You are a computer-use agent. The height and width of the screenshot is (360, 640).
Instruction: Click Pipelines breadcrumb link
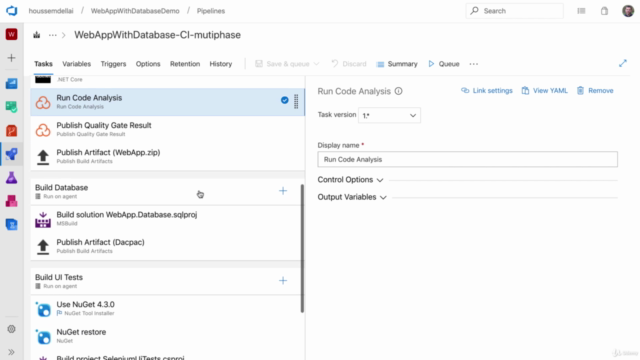coord(211,11)
